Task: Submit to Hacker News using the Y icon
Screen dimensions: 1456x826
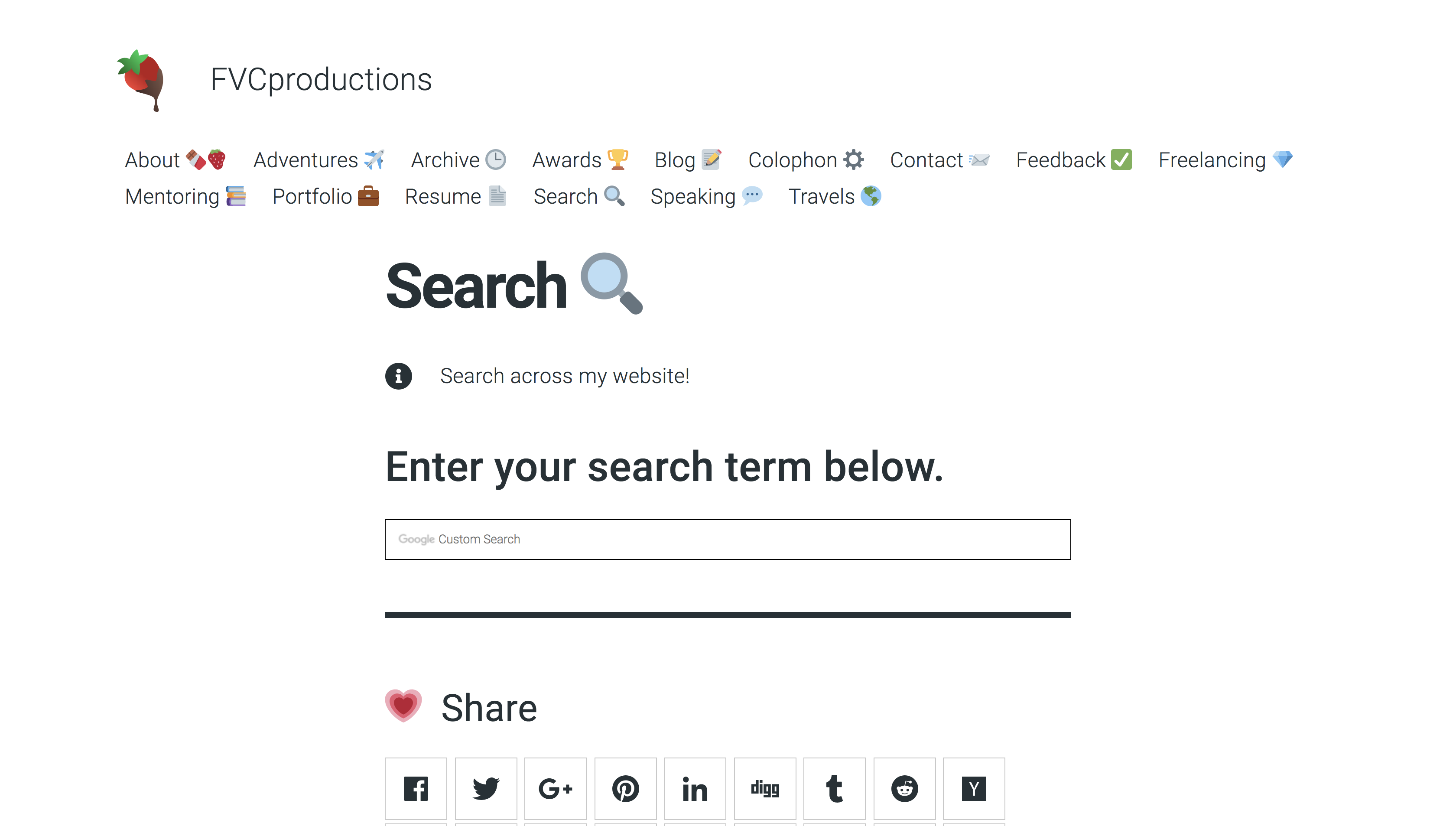Action: tap(974, 788)
